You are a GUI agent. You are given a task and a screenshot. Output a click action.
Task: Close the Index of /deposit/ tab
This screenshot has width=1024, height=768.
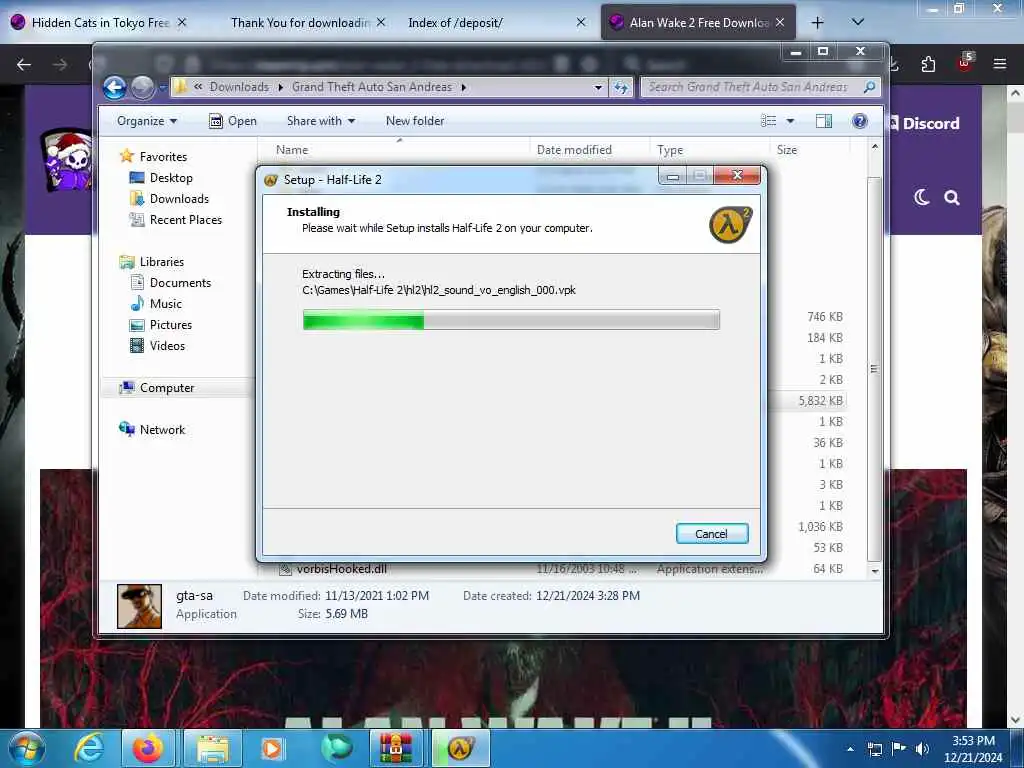581,23
